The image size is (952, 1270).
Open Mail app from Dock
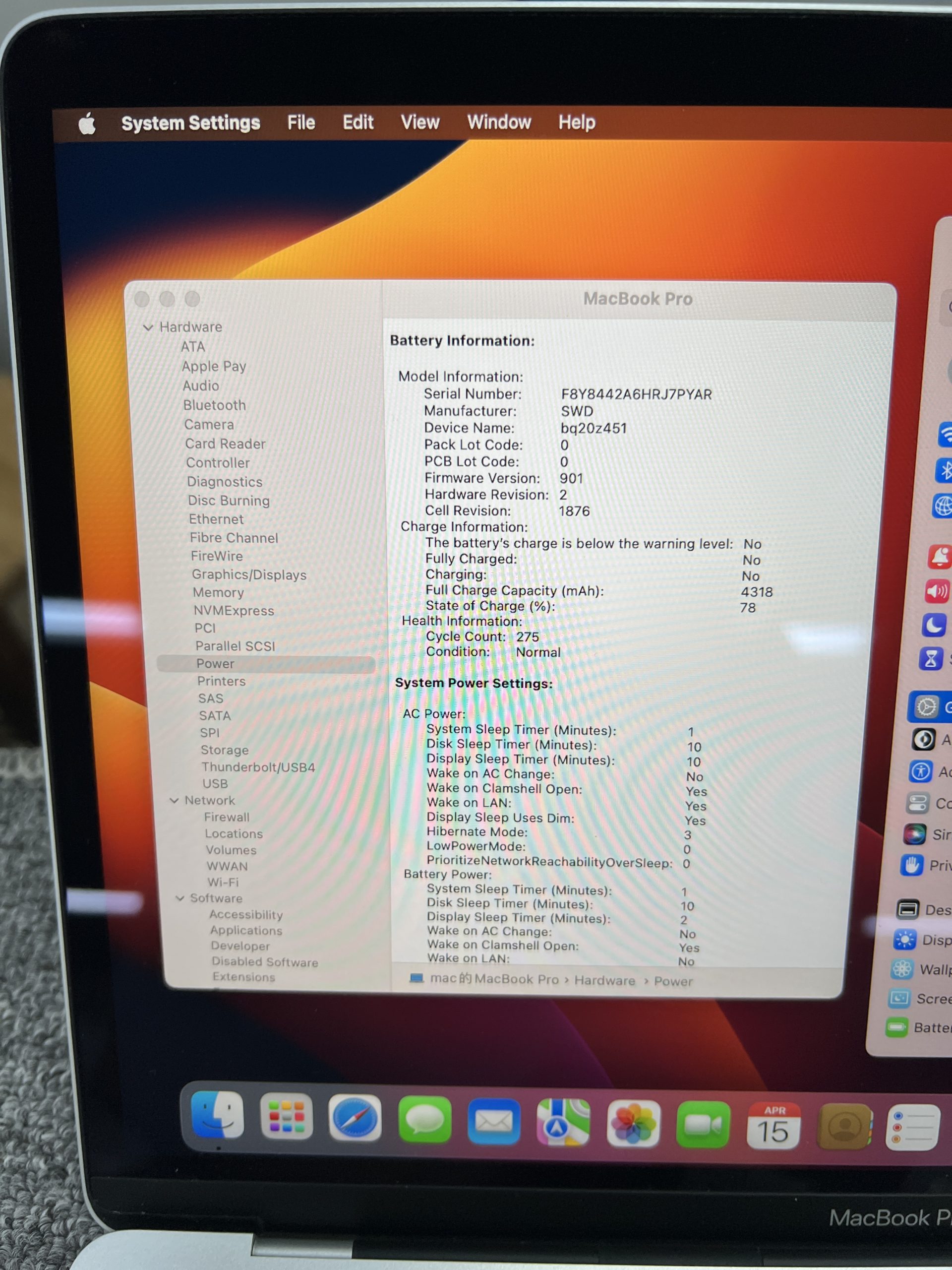(x=494, y=1121)
